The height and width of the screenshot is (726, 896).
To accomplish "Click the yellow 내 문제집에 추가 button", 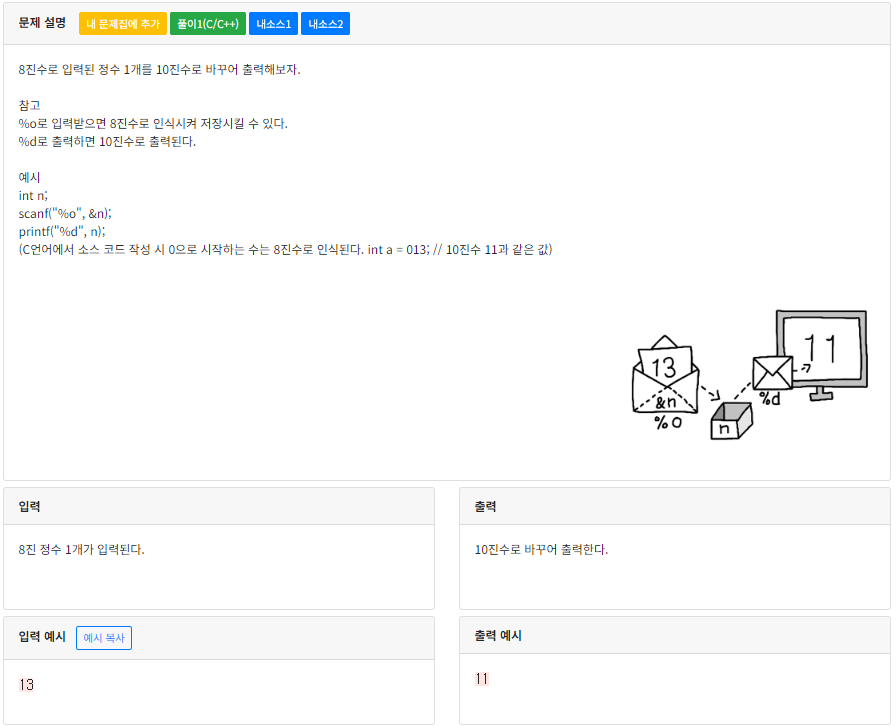I will point(125,22).
